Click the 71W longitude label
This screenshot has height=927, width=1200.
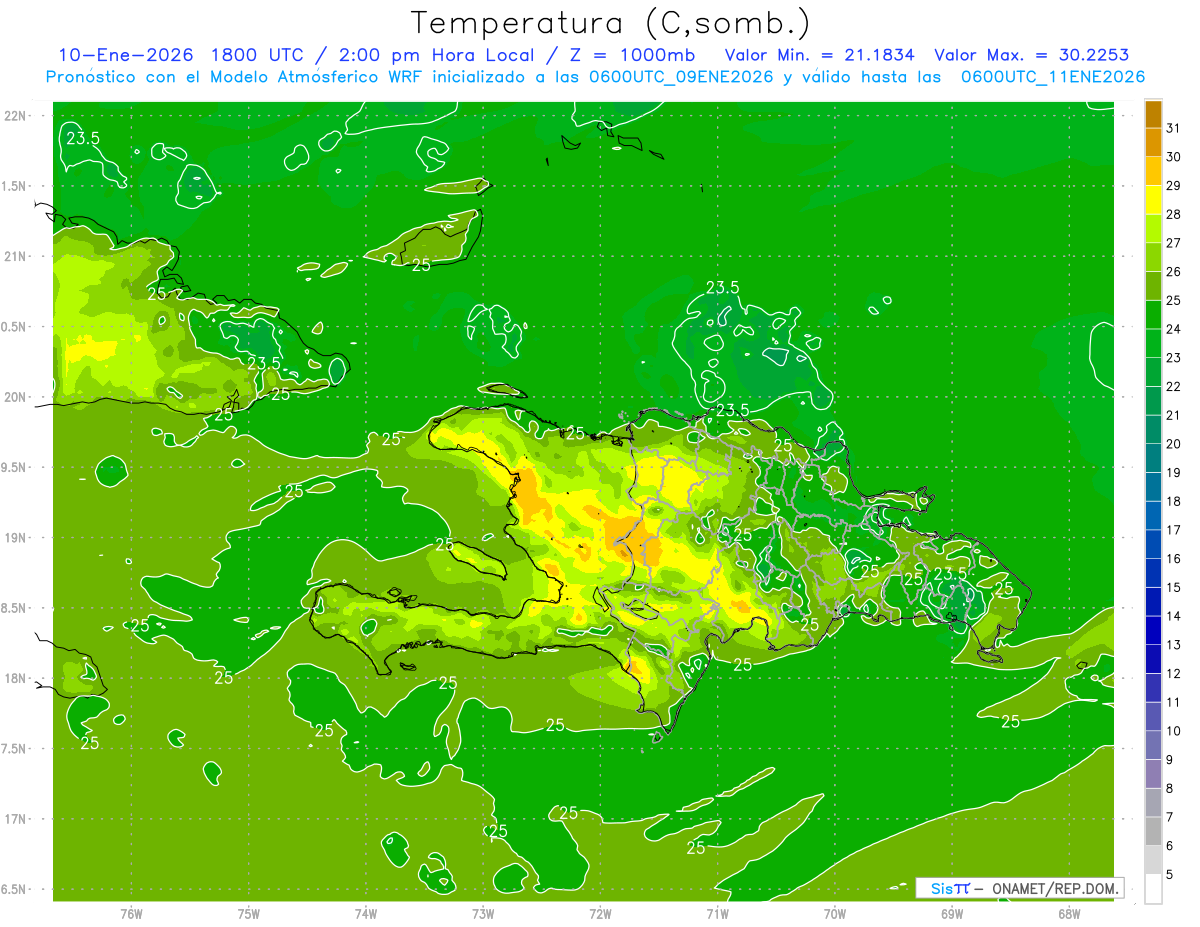[717, 913]
